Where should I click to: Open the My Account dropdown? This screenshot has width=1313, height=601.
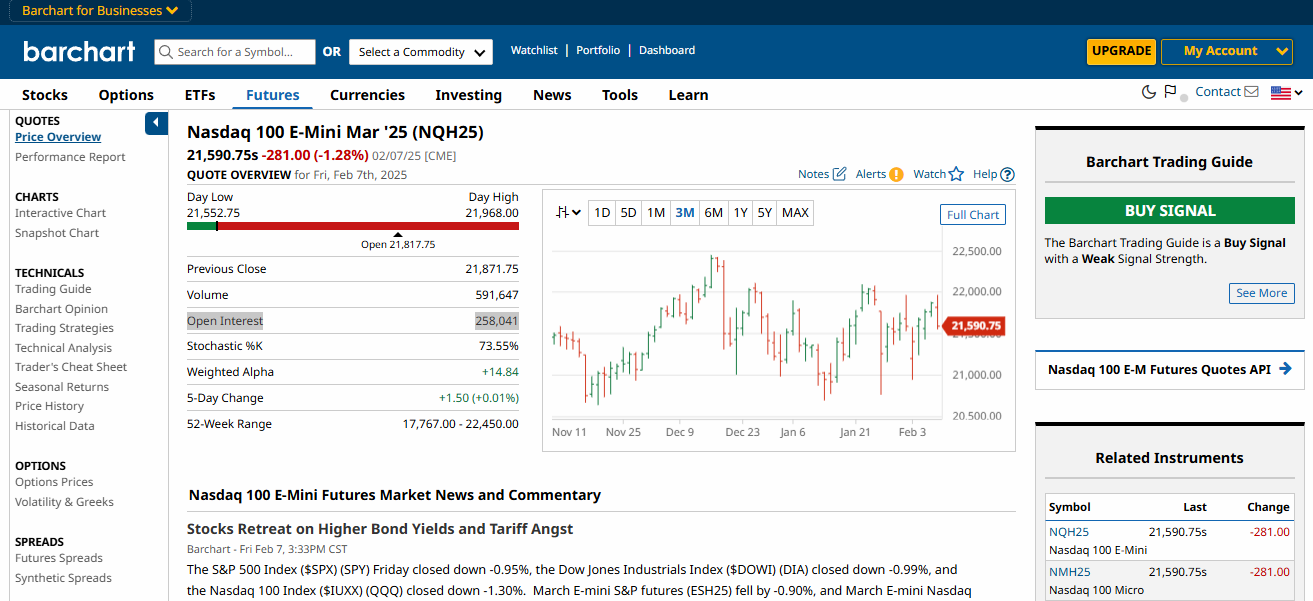[x=1227, y=52]
